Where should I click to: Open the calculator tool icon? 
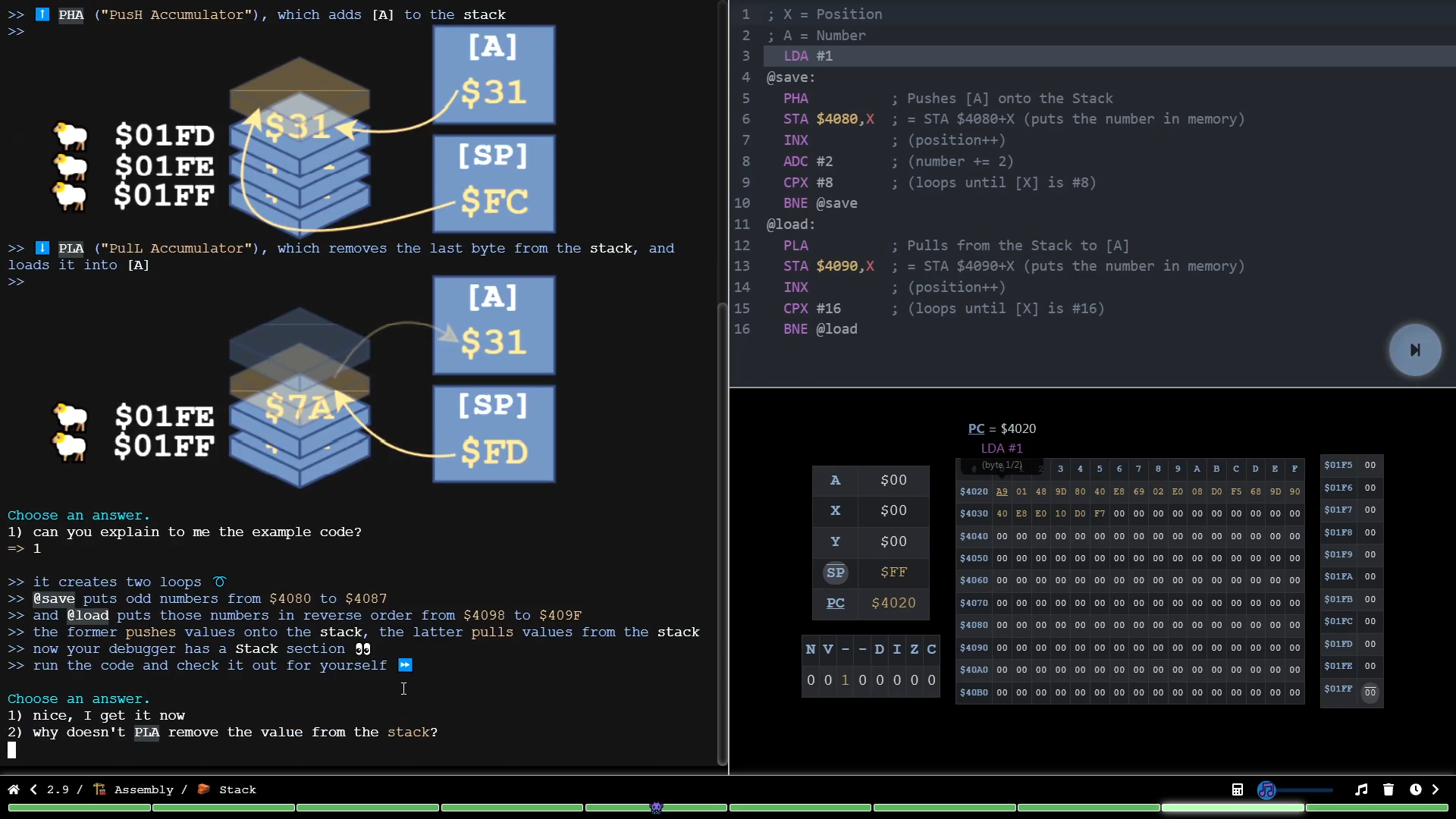pyautogui.click(x=1237, y=789)
